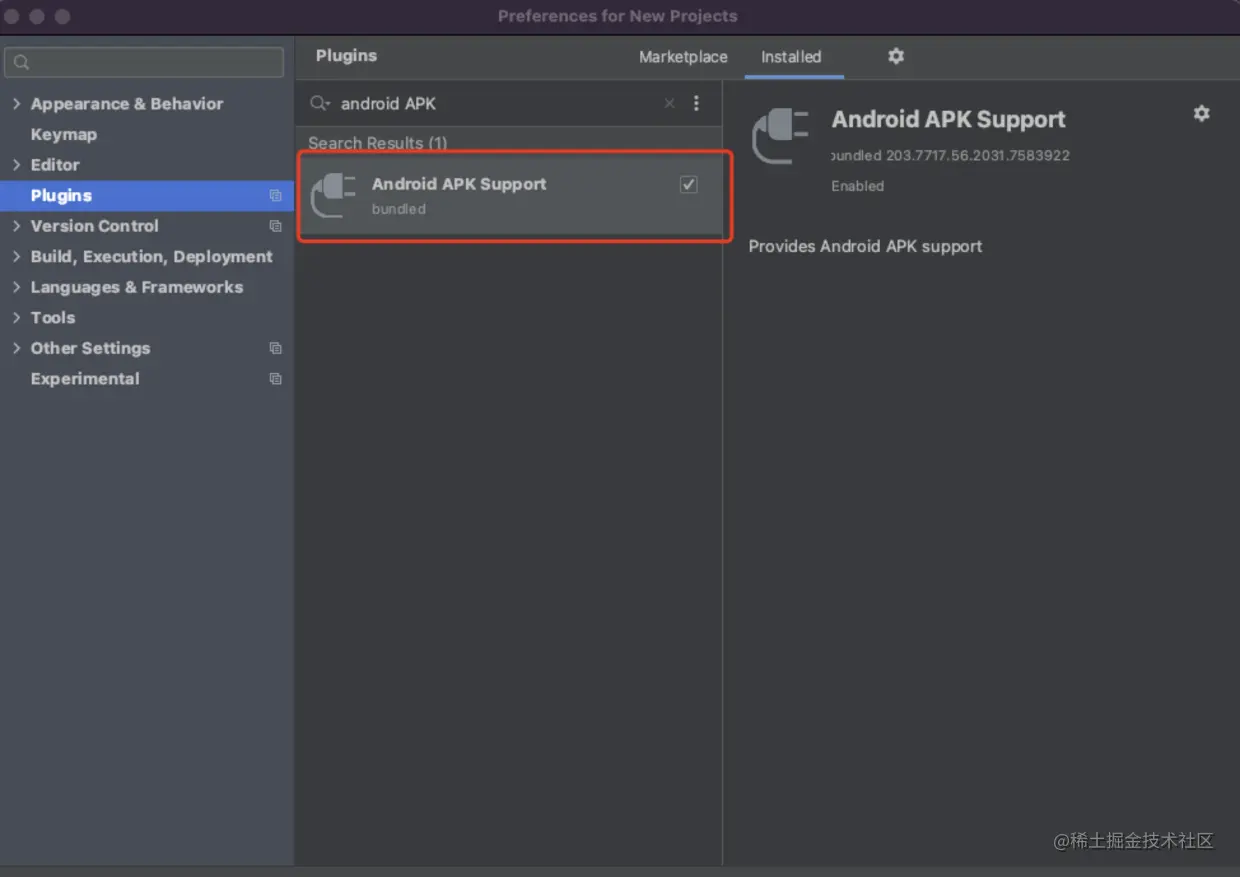Screen dimensions: 1240x877
Task: Select the Android APK Support search result
Action: click(480, 195)
